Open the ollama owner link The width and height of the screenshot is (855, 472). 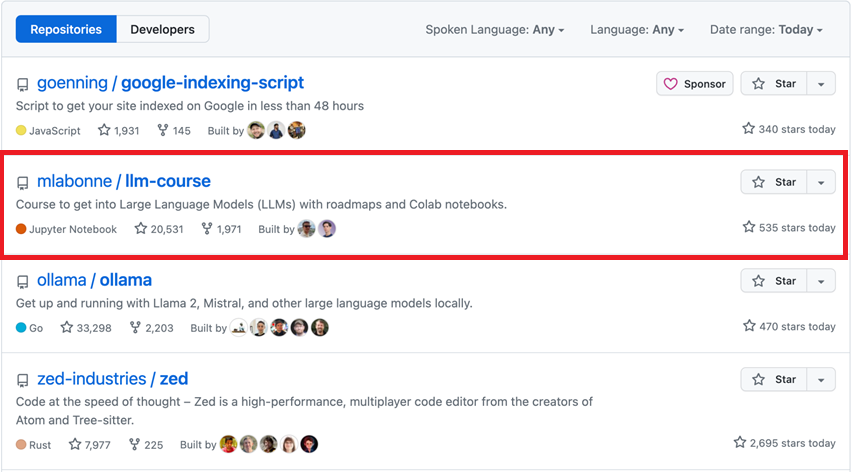click(62, 280)
